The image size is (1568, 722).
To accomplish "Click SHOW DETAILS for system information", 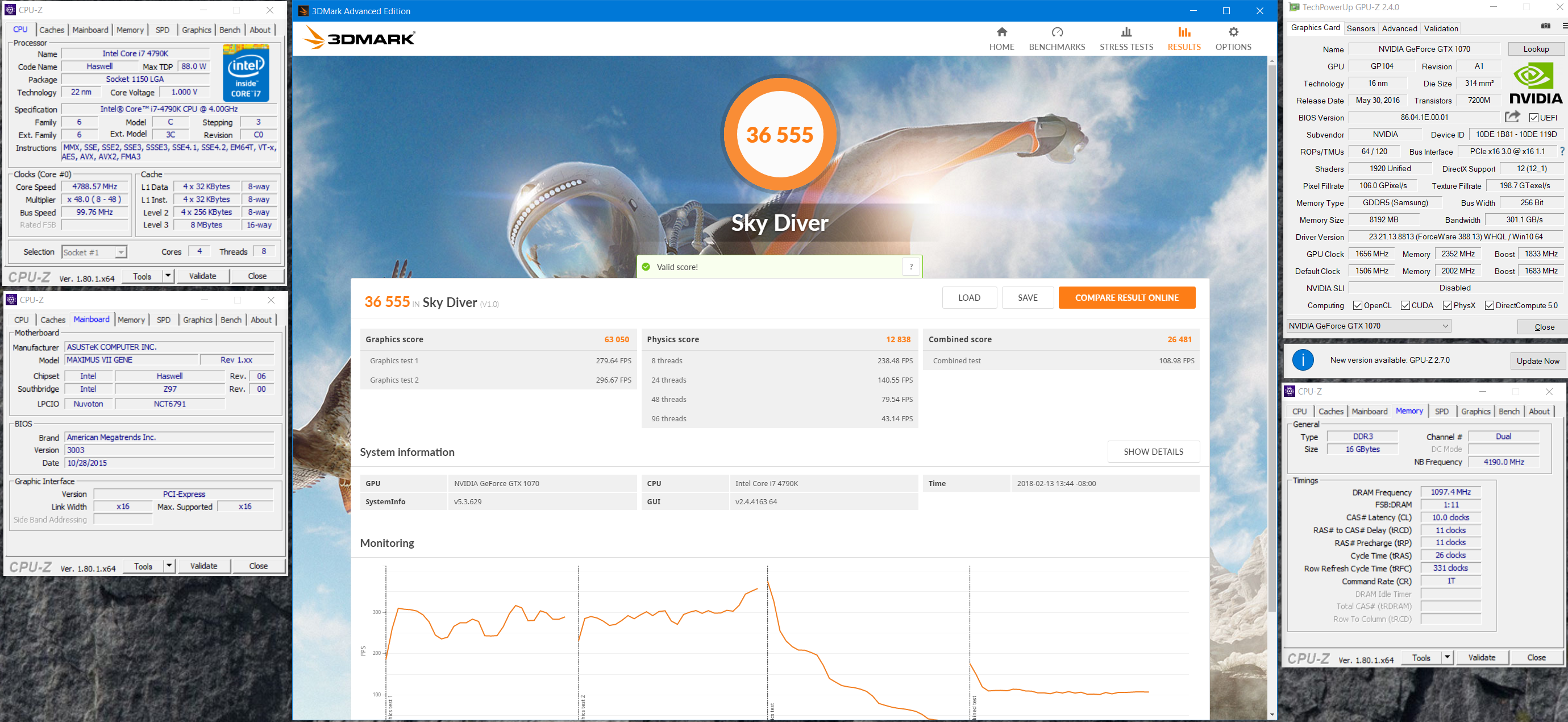I will coord(1153,452).
